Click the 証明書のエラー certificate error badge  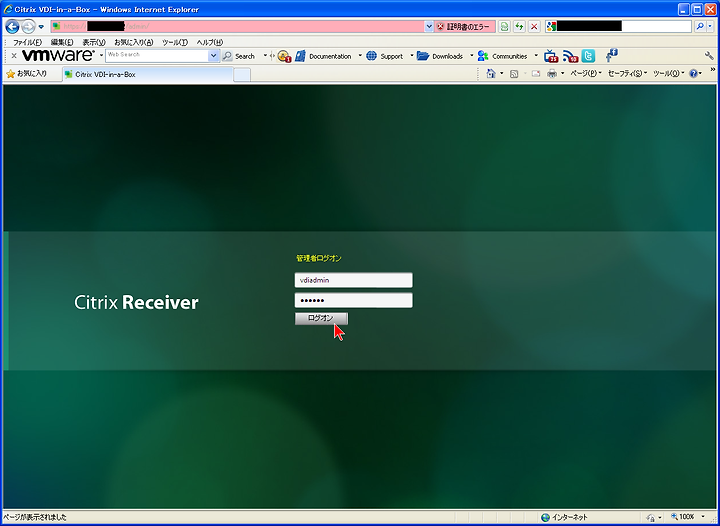[465, 27]
